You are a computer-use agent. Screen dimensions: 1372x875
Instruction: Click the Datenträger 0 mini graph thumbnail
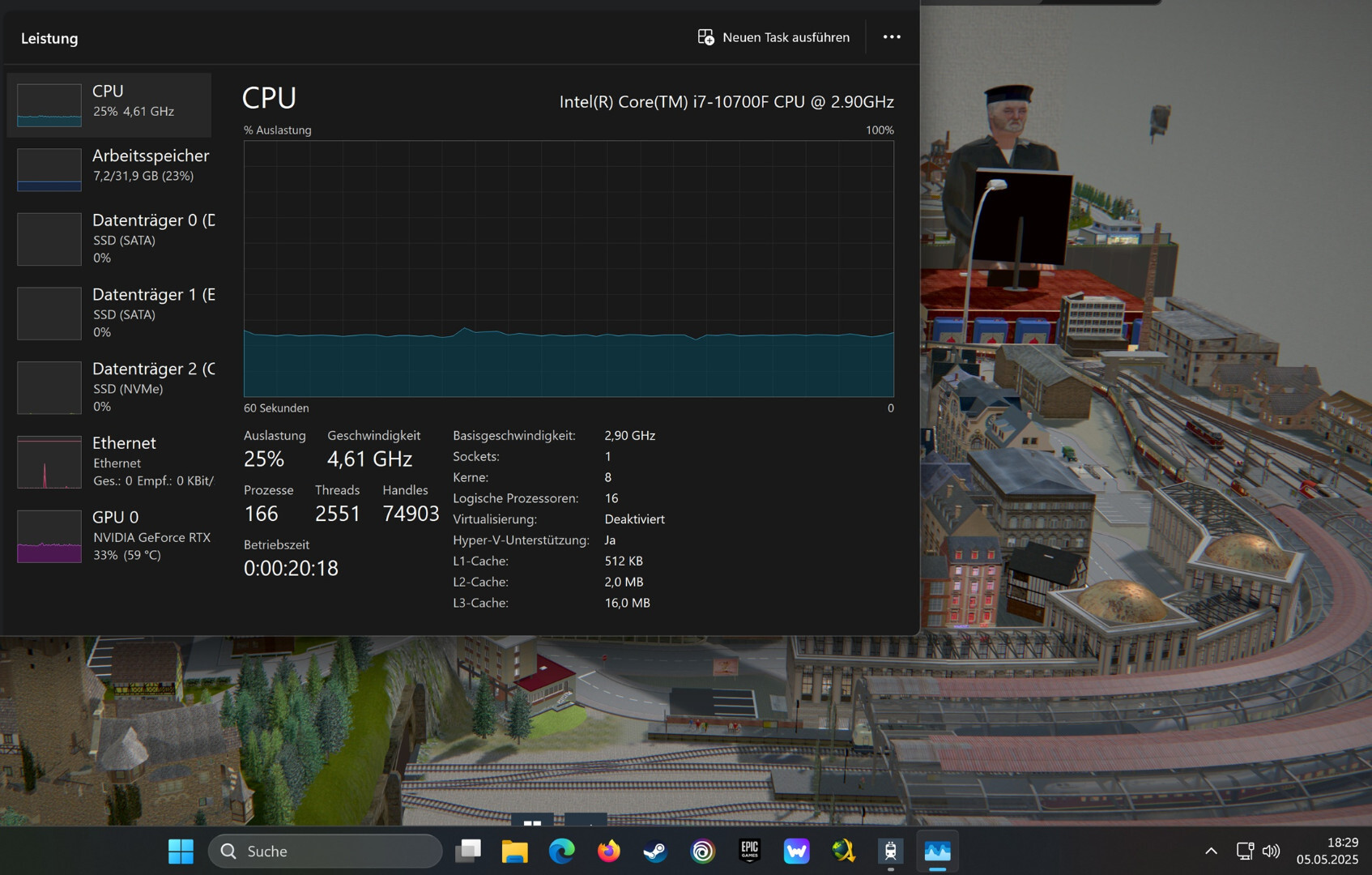pos(49,239)
